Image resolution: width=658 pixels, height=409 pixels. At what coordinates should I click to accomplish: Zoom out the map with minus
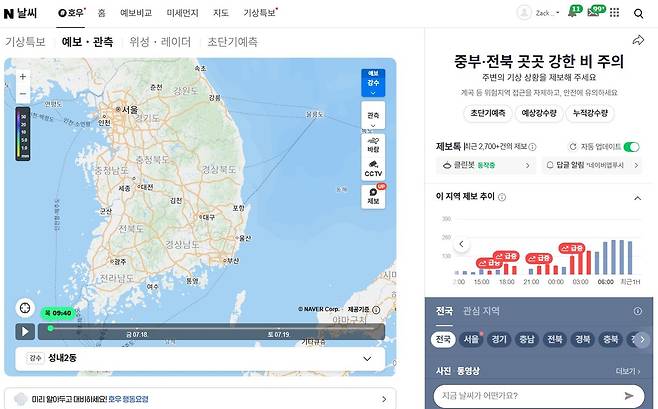23,94
